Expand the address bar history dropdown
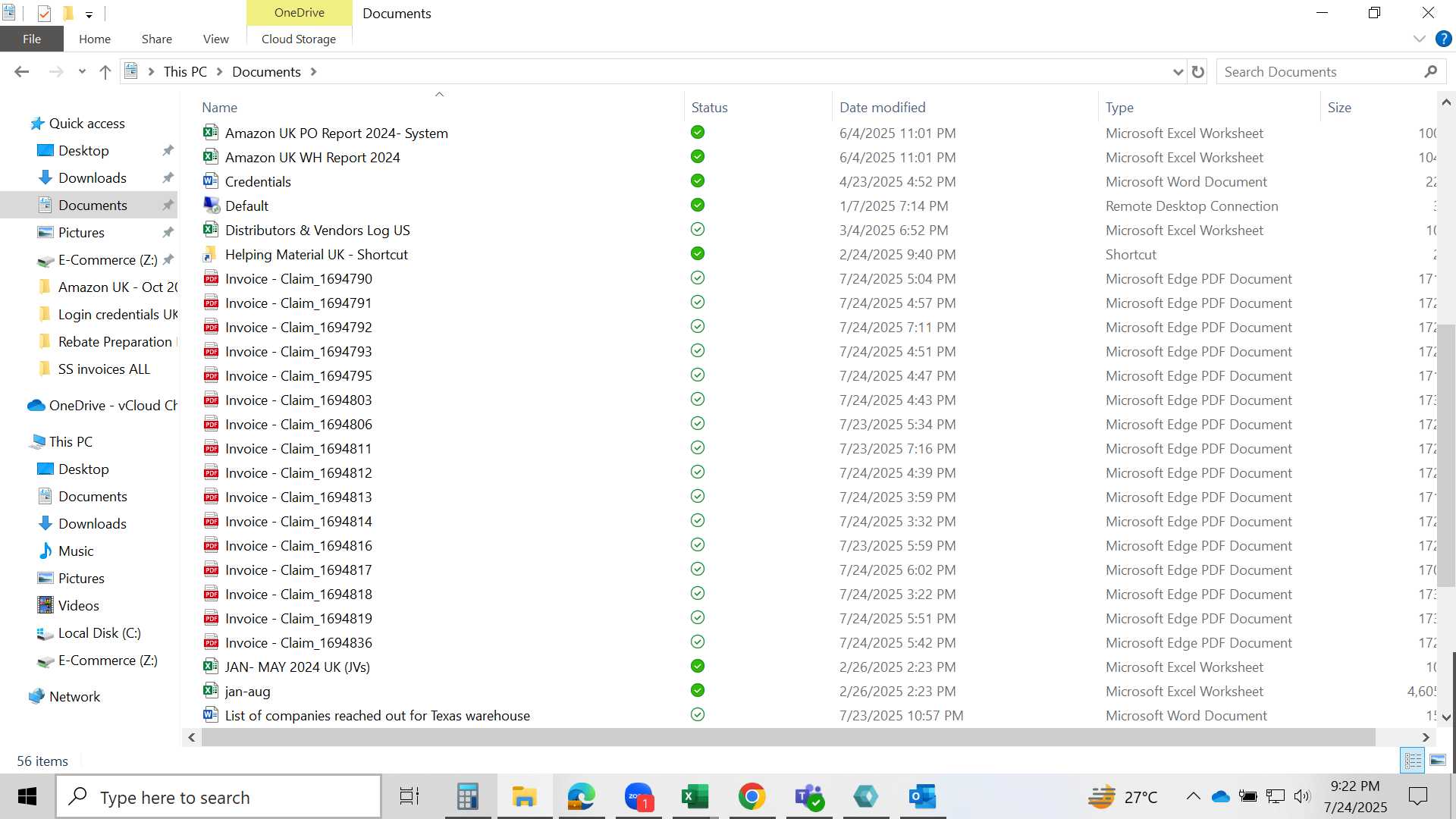The width and height of the screenshot is (1456, 819). coord(1178,72)
